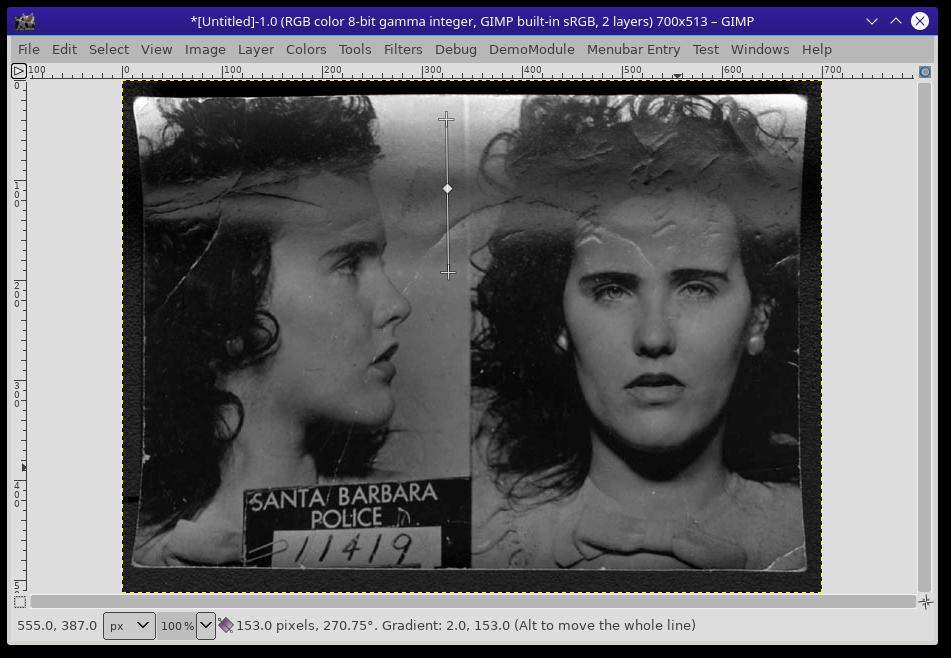Click the navigate image display icon at bottom right
The height and width of the screenshot is (658, 951).
point(926,602)
